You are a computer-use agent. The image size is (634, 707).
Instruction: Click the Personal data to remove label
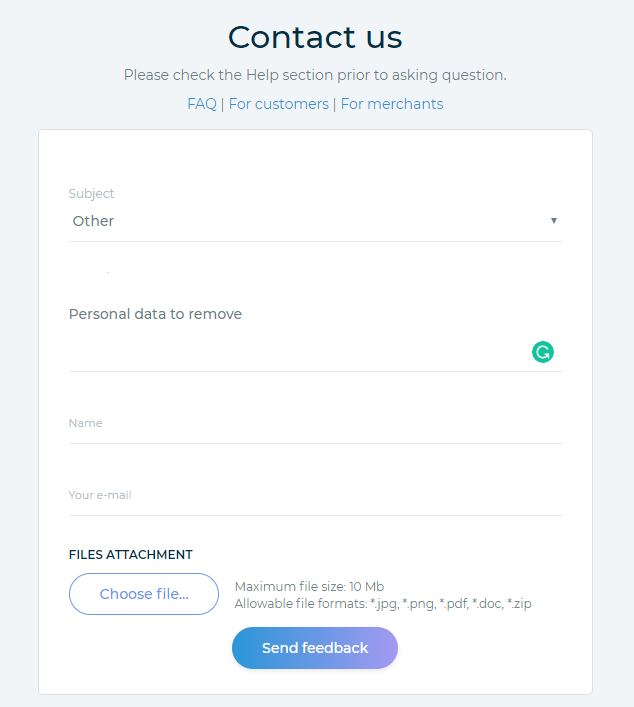155,314
